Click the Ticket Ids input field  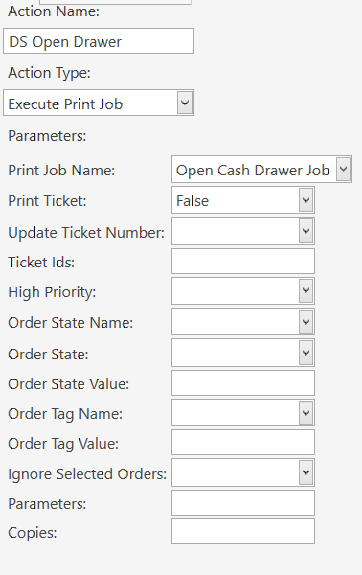pos(243,261)
